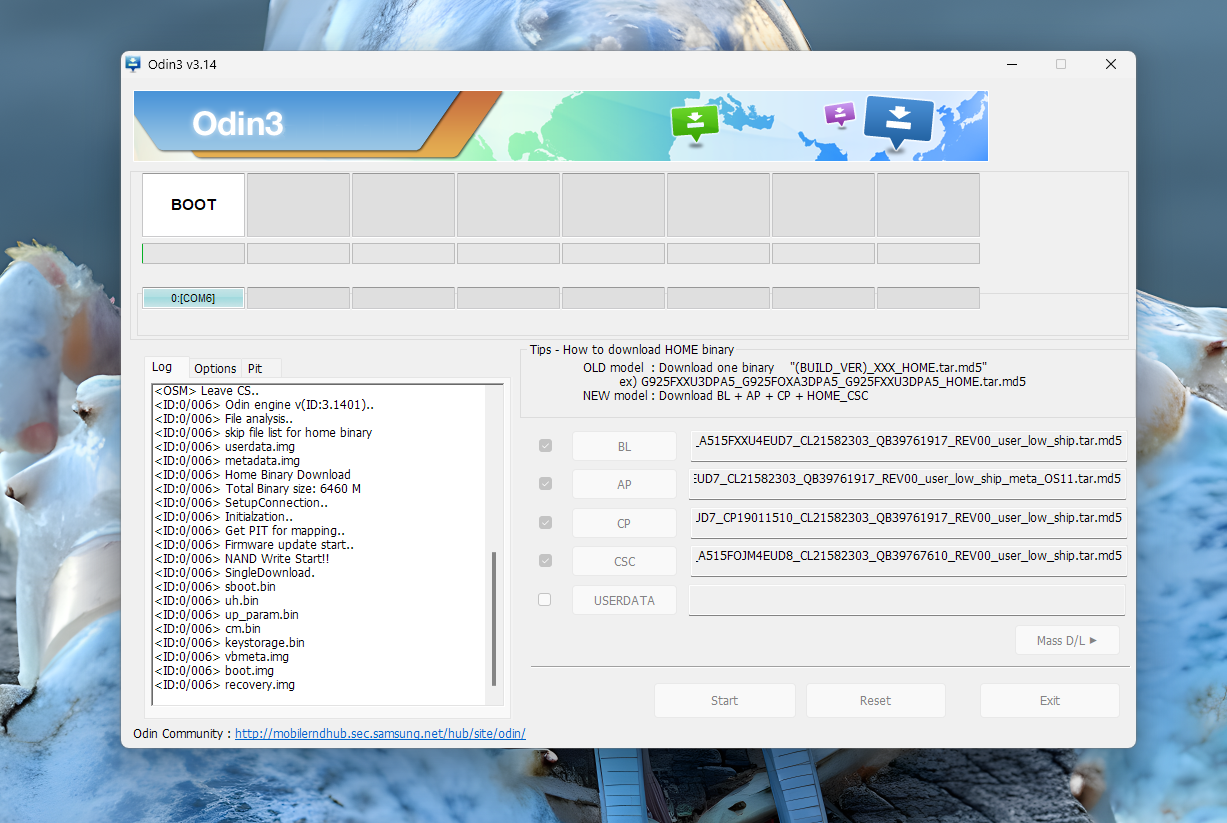
Task: Click log line 'up_param.bin'
Action: coord(226,615)
